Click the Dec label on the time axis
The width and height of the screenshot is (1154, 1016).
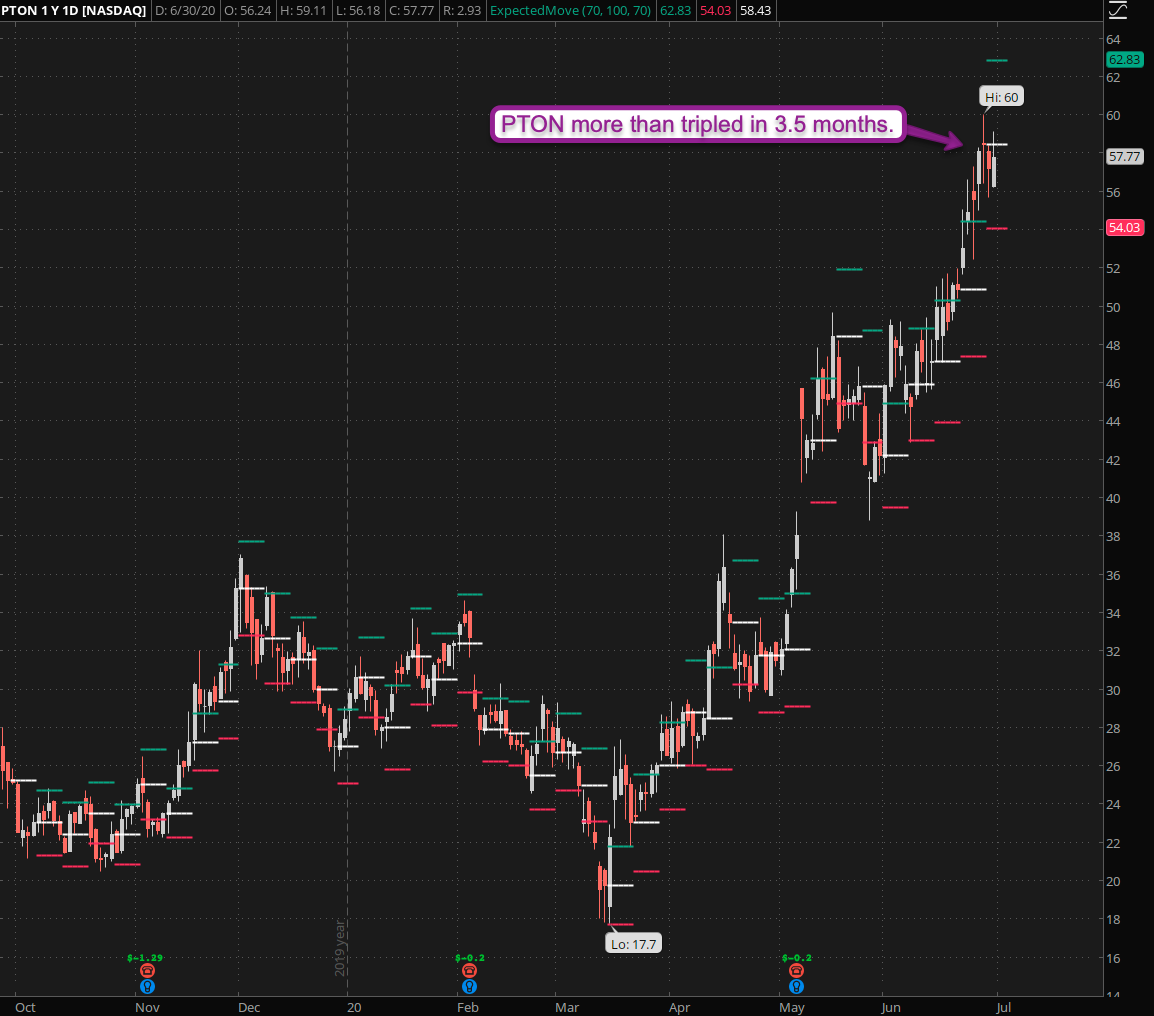pyautogui.click(x=249, y=1007)
